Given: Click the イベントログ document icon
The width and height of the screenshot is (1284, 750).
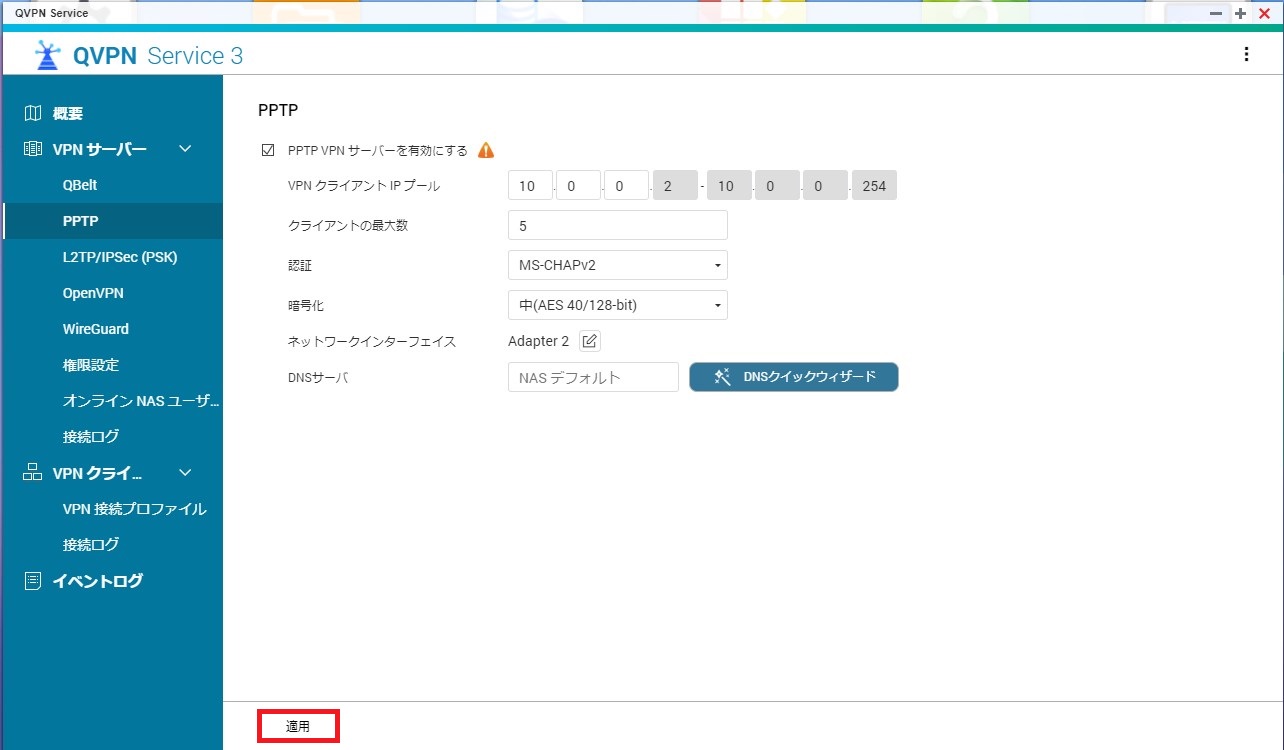Looking at the screenshot, I should 33,581.
